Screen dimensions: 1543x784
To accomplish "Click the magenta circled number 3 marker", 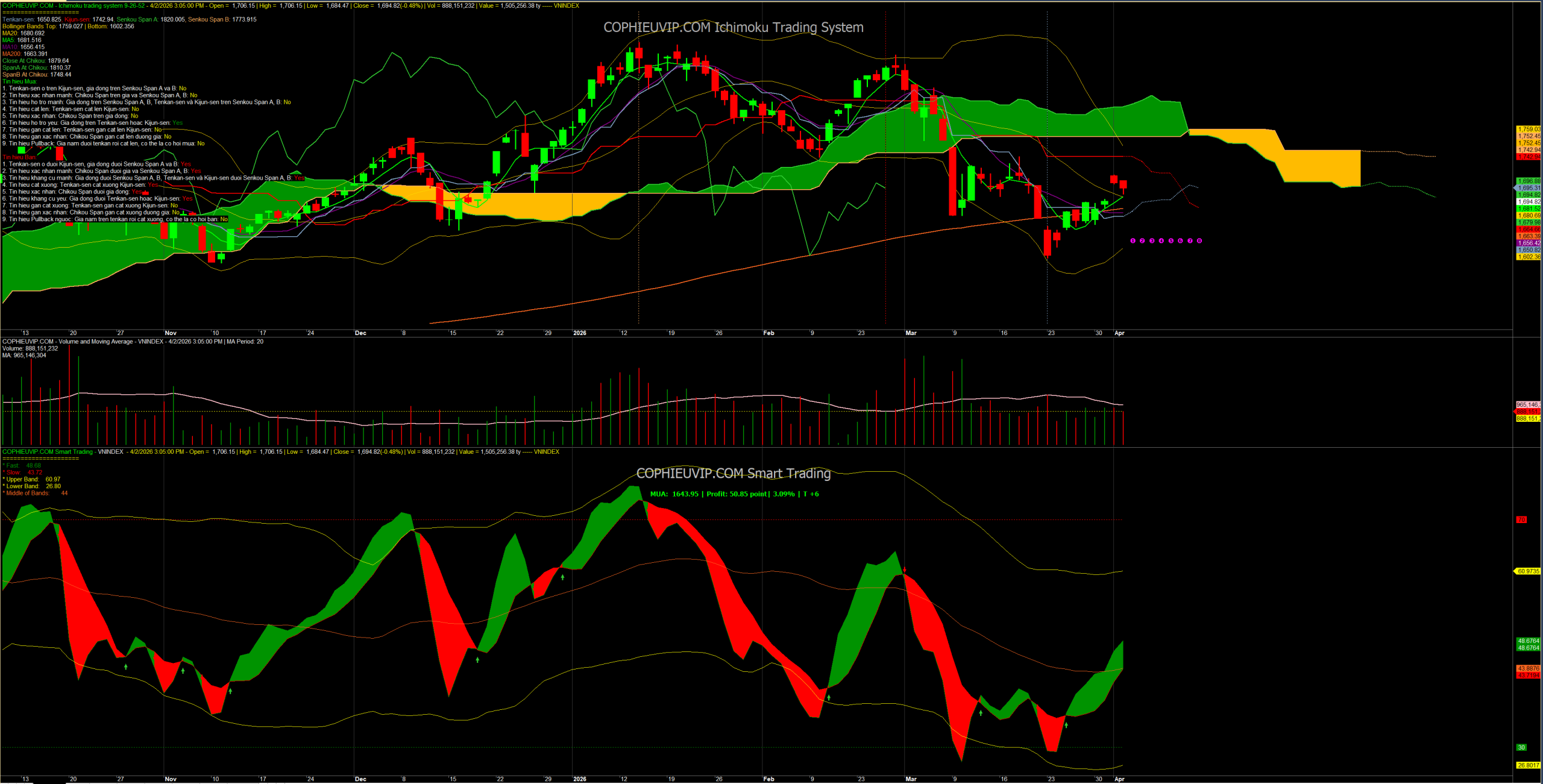I will (x=1152, y=241).
